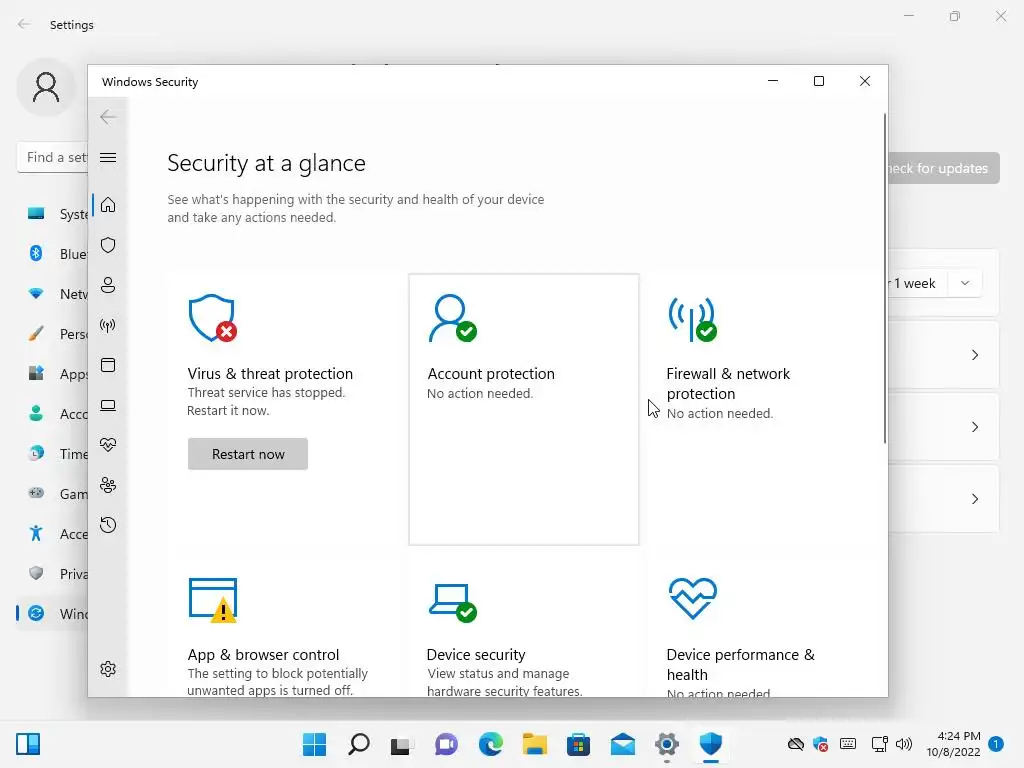Open Settings user profile avatar
Viewport: 1024px width, 768px height.
(46, 87)
